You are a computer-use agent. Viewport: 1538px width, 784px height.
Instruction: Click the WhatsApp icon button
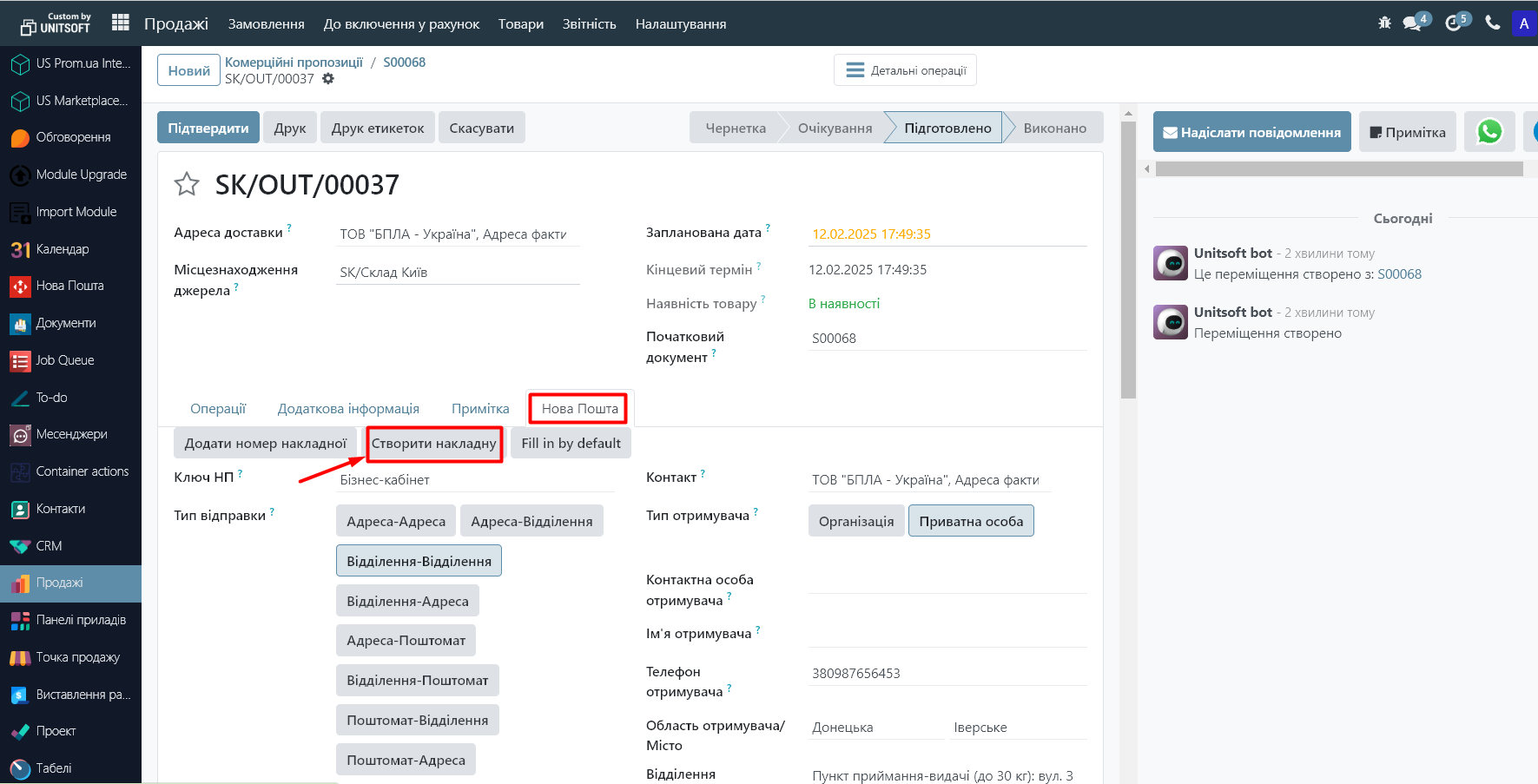1489,132
